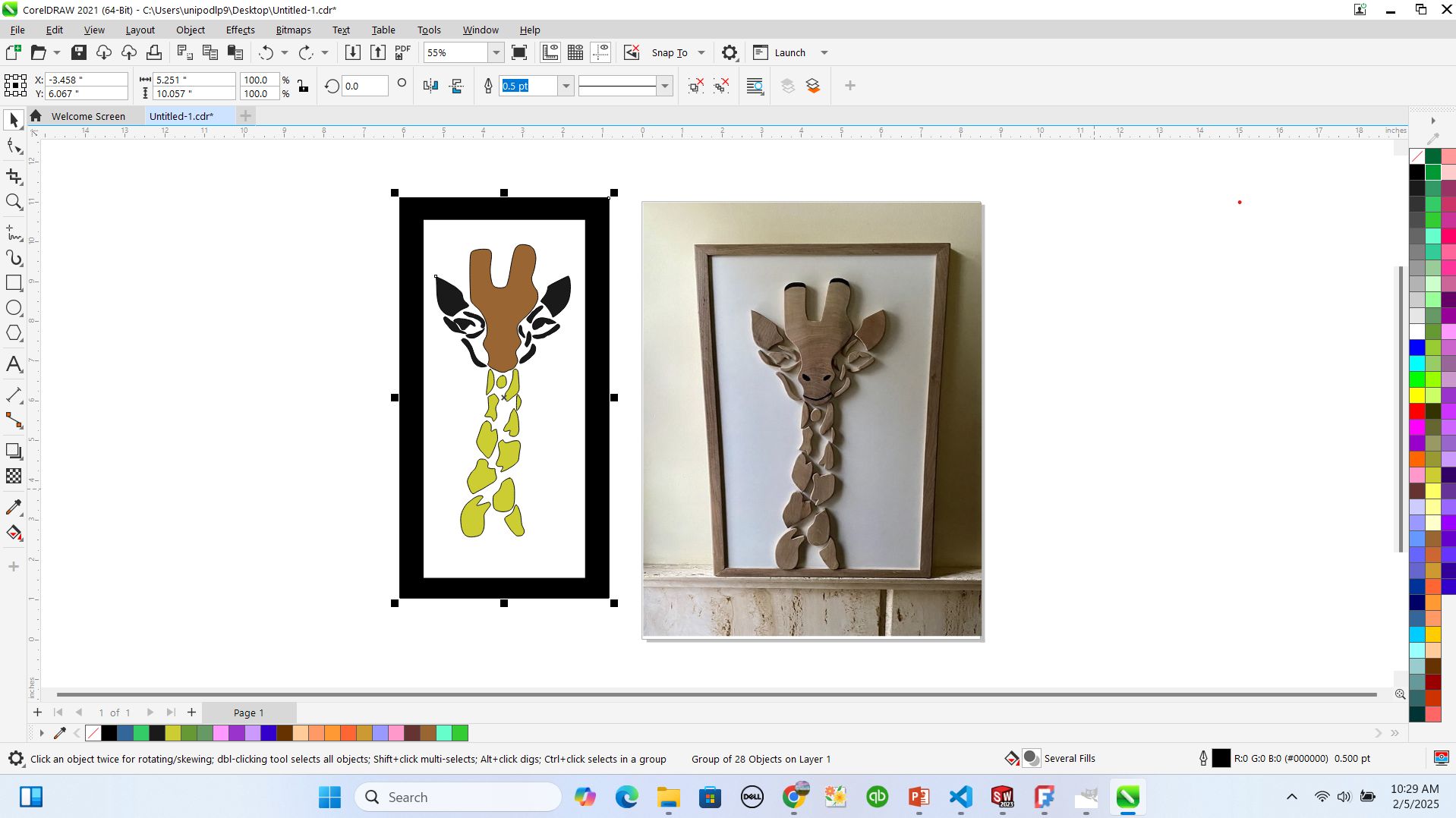This screenshot has width=1456, height=818.
Task: Click the Export icon
Action: tap(377, 52)
